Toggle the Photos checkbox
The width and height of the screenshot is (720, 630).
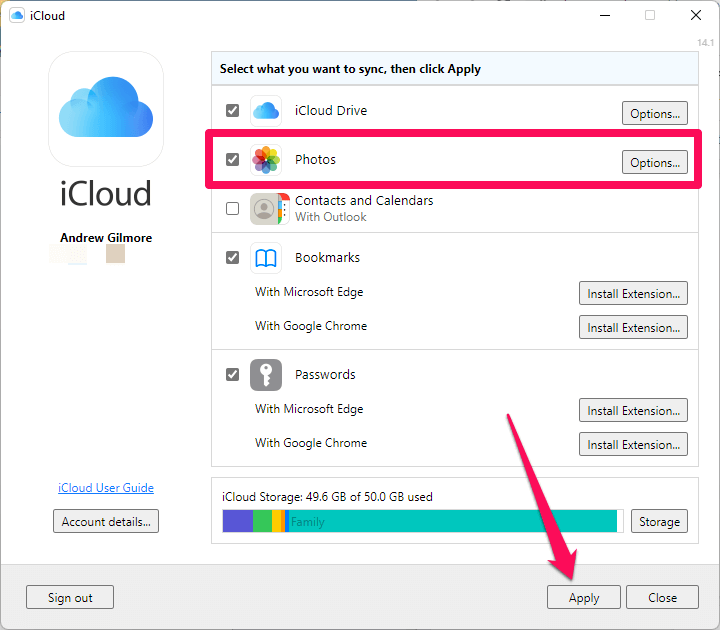(x=232, y=160)
